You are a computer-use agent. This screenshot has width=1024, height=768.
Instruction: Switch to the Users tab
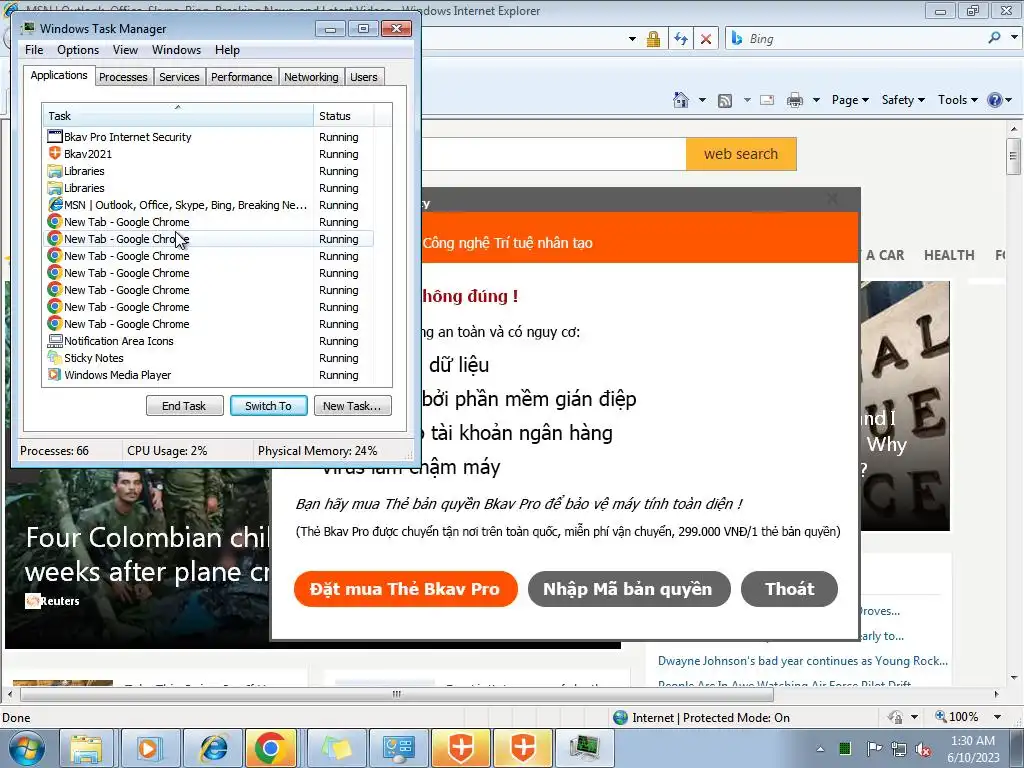point(364,77)
